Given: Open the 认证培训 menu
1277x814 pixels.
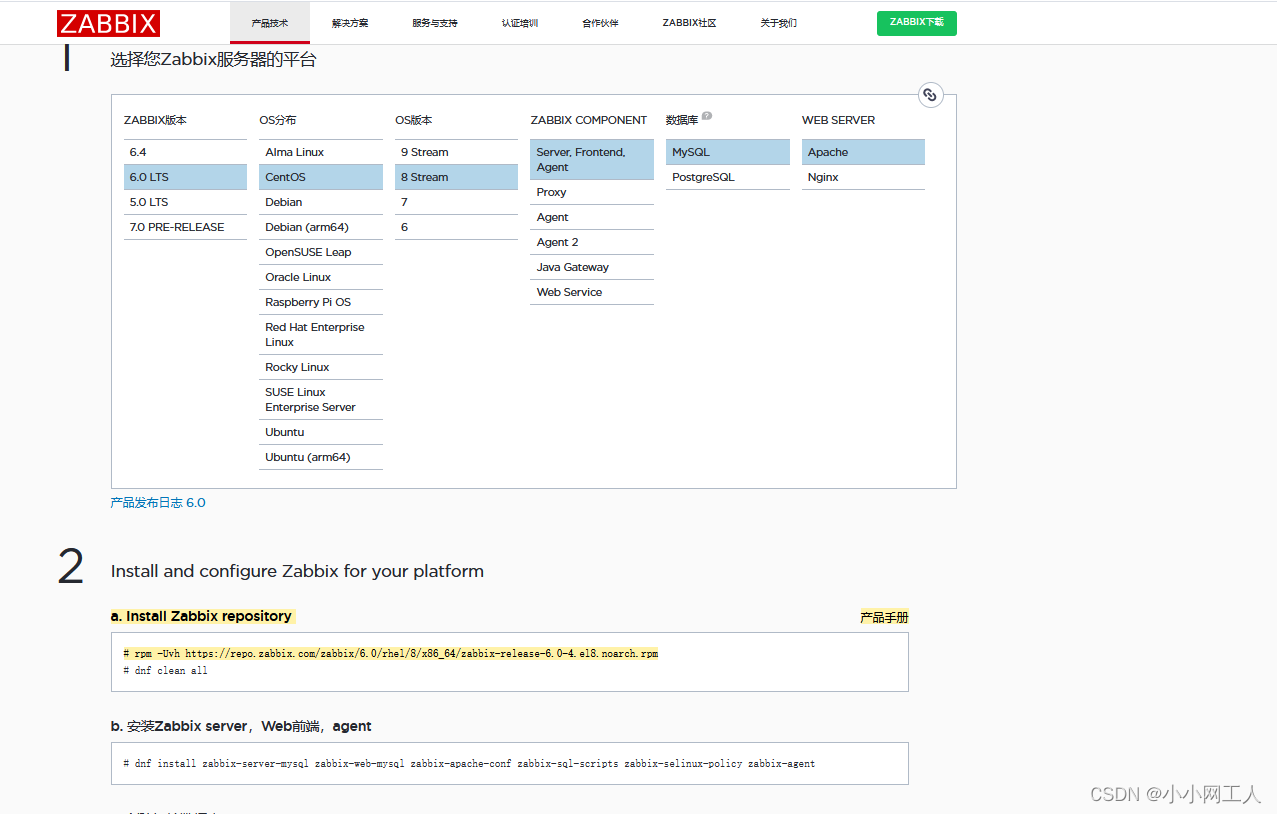Looking at the screenshot, I should pyautogui.click(x=520, y=23).
